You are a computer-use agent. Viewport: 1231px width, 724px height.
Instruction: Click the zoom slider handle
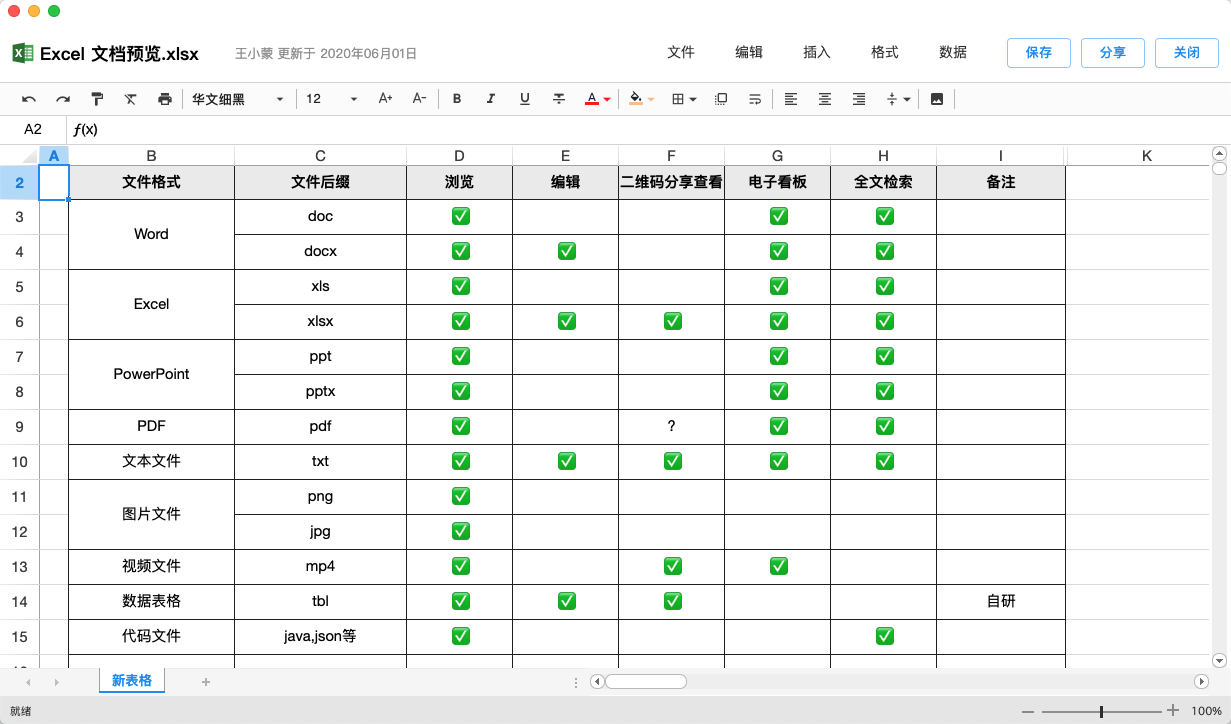pos(1101,711)
